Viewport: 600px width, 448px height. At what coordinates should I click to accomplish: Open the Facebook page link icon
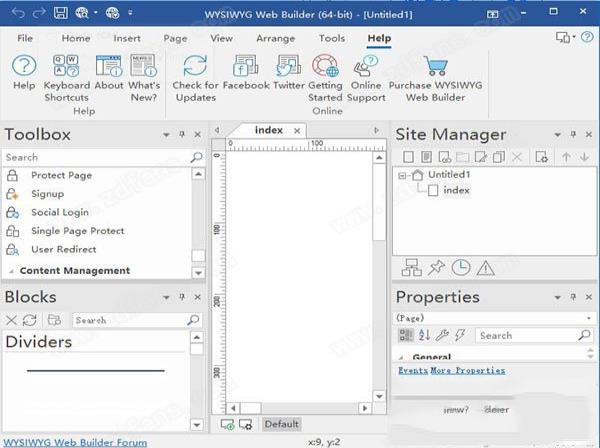pos(246,67)
